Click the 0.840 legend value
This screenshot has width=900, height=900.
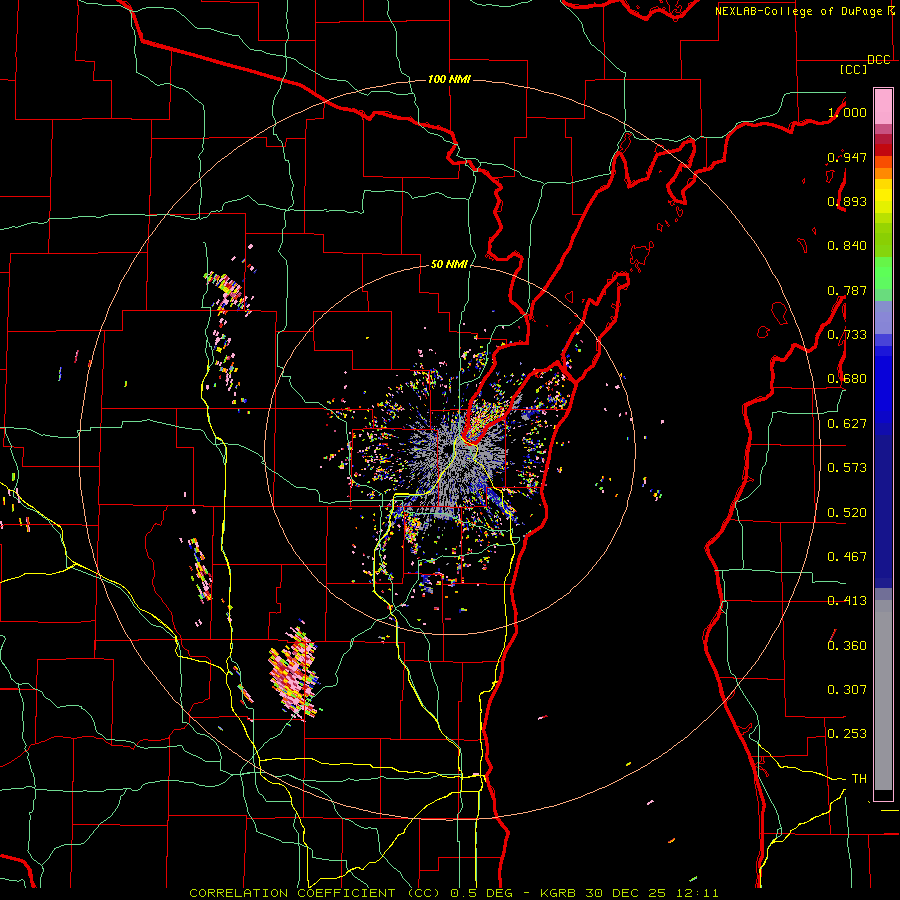pos(847,246)
